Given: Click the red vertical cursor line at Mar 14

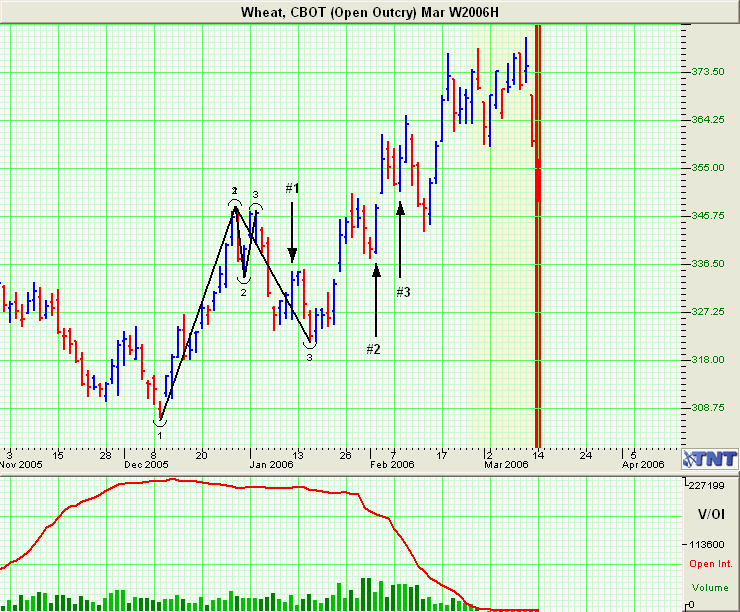Looking at the screenshot, I should [538, 236].
